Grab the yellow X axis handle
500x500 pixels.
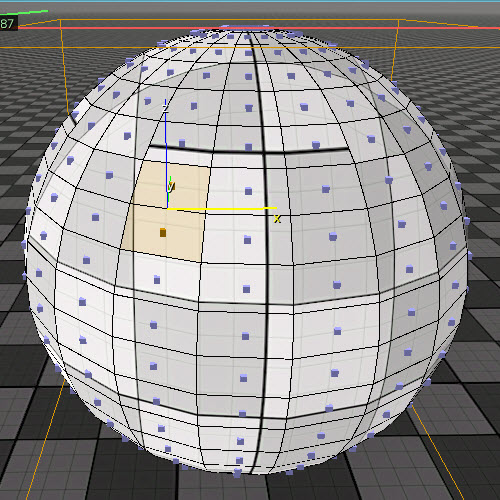[x=222, y=209]
